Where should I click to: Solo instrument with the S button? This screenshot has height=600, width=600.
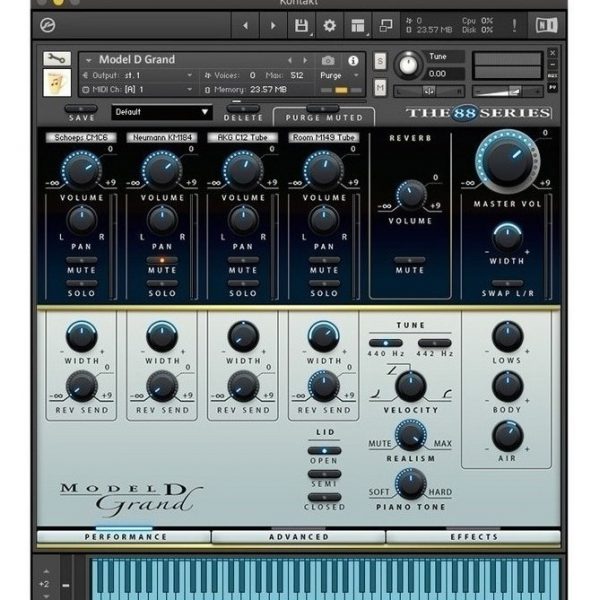pyautogui.click(x=380, y=61)
